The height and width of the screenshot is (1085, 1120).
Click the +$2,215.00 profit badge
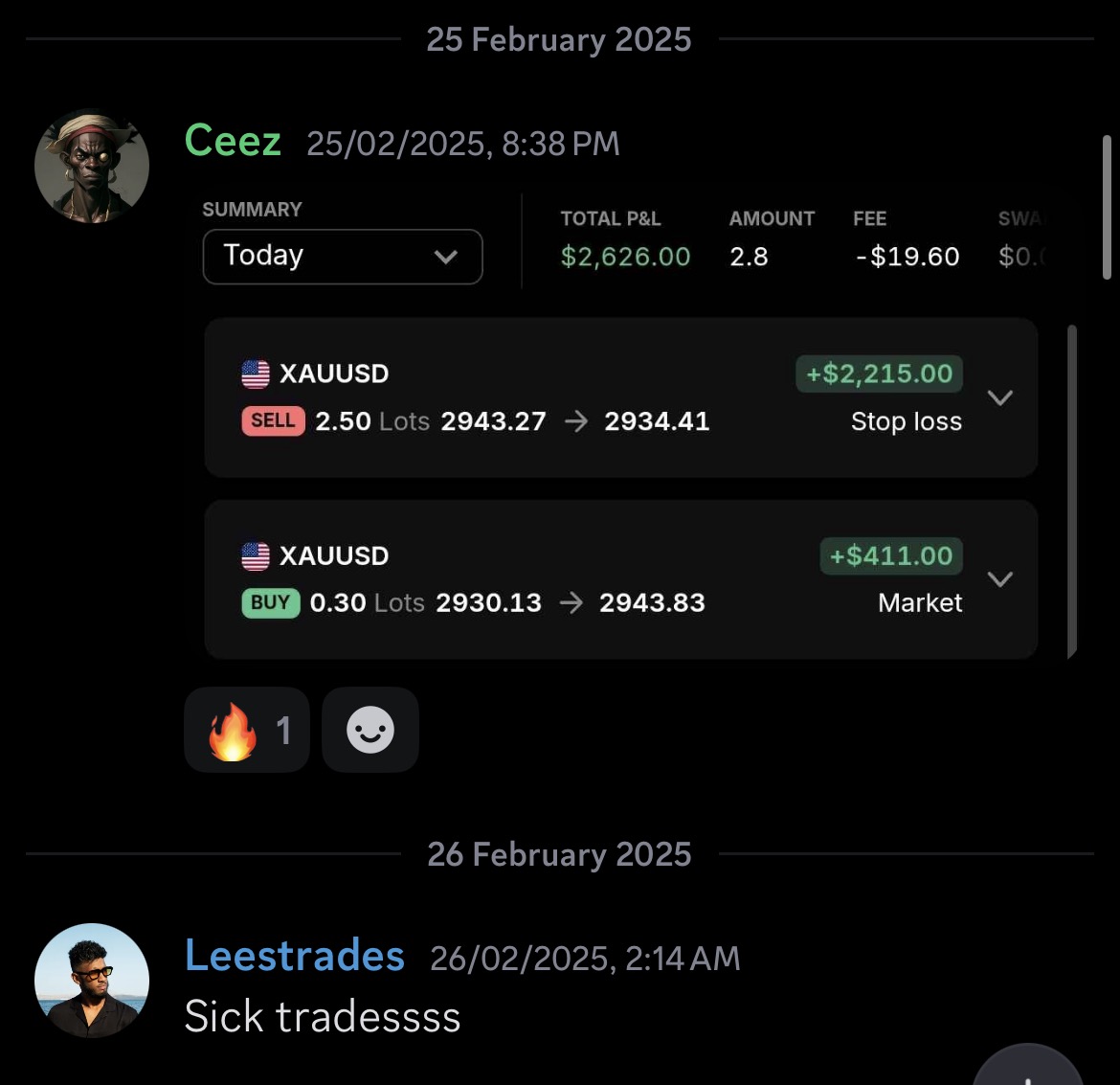879,373
